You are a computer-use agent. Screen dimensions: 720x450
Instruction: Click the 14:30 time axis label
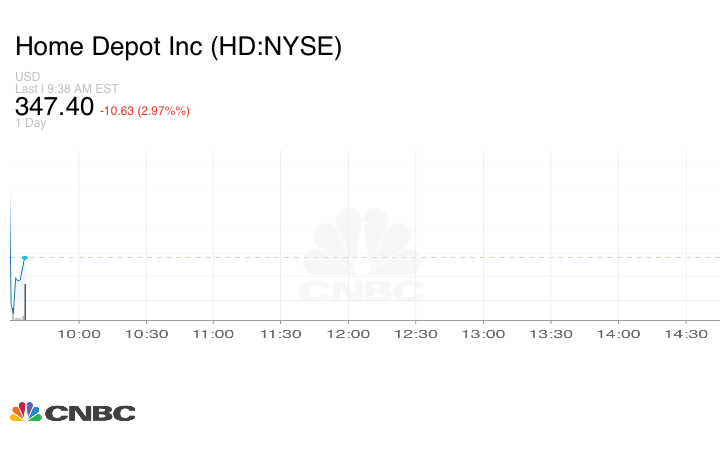pos(686,334)
